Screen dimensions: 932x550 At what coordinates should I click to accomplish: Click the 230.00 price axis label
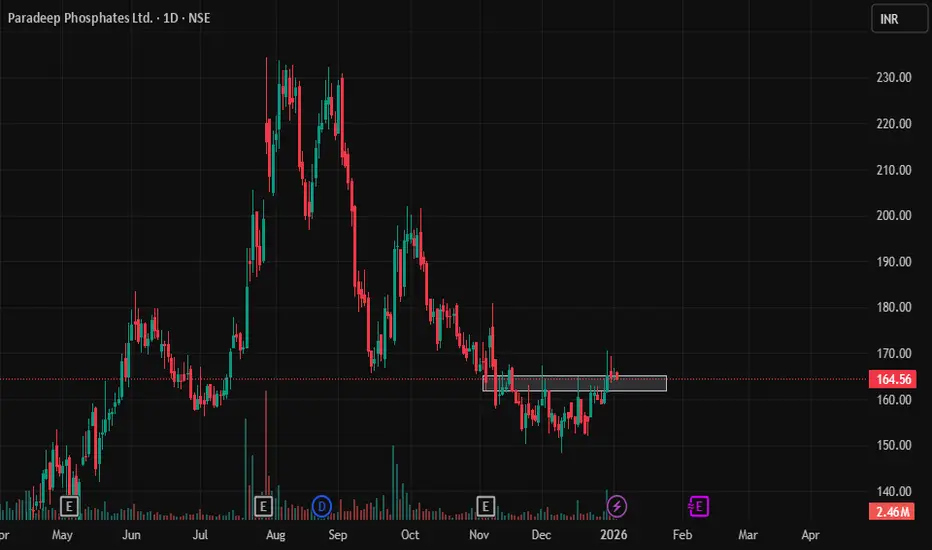tap(894, 77)
